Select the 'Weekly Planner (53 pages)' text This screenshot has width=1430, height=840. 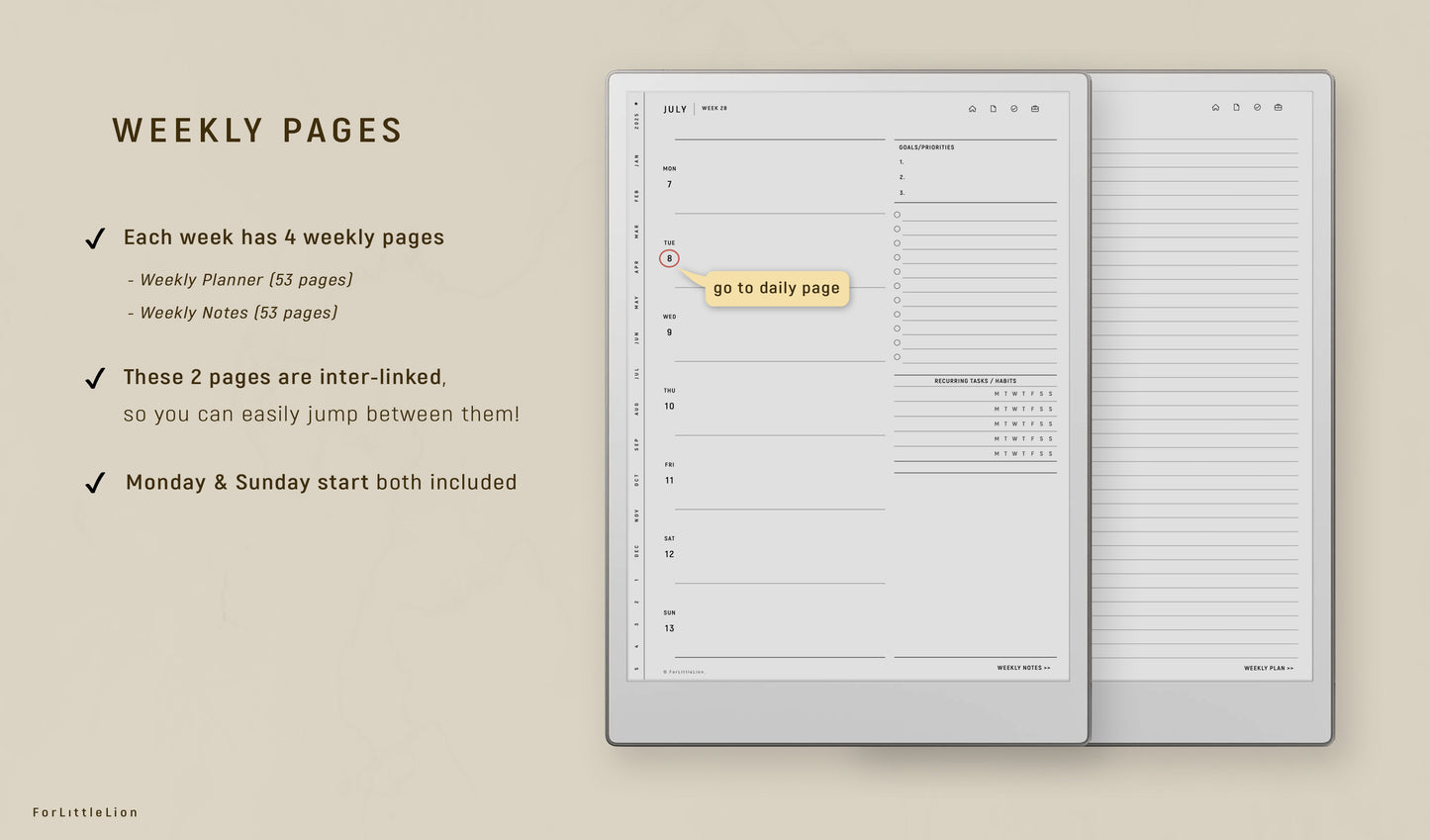pyautogui.click(x=246, y=280)
